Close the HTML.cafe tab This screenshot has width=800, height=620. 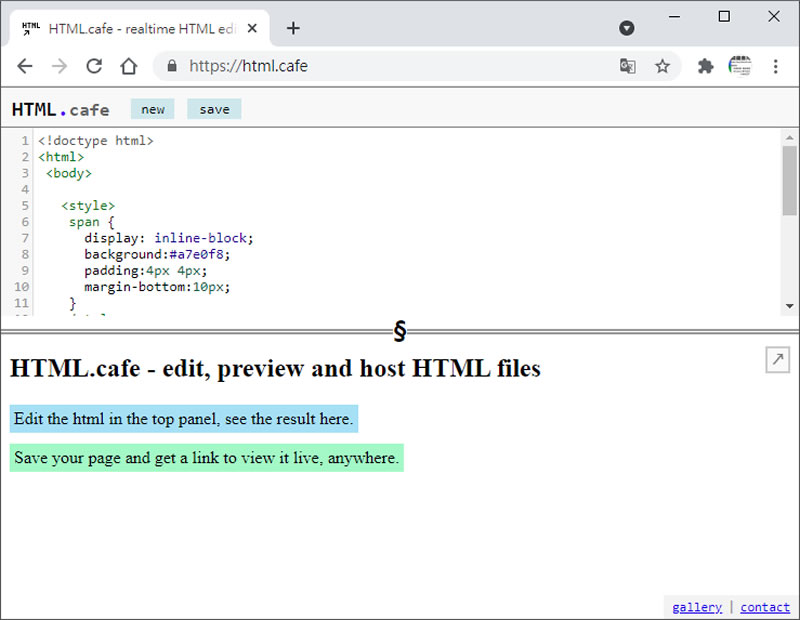click(252, 28)
